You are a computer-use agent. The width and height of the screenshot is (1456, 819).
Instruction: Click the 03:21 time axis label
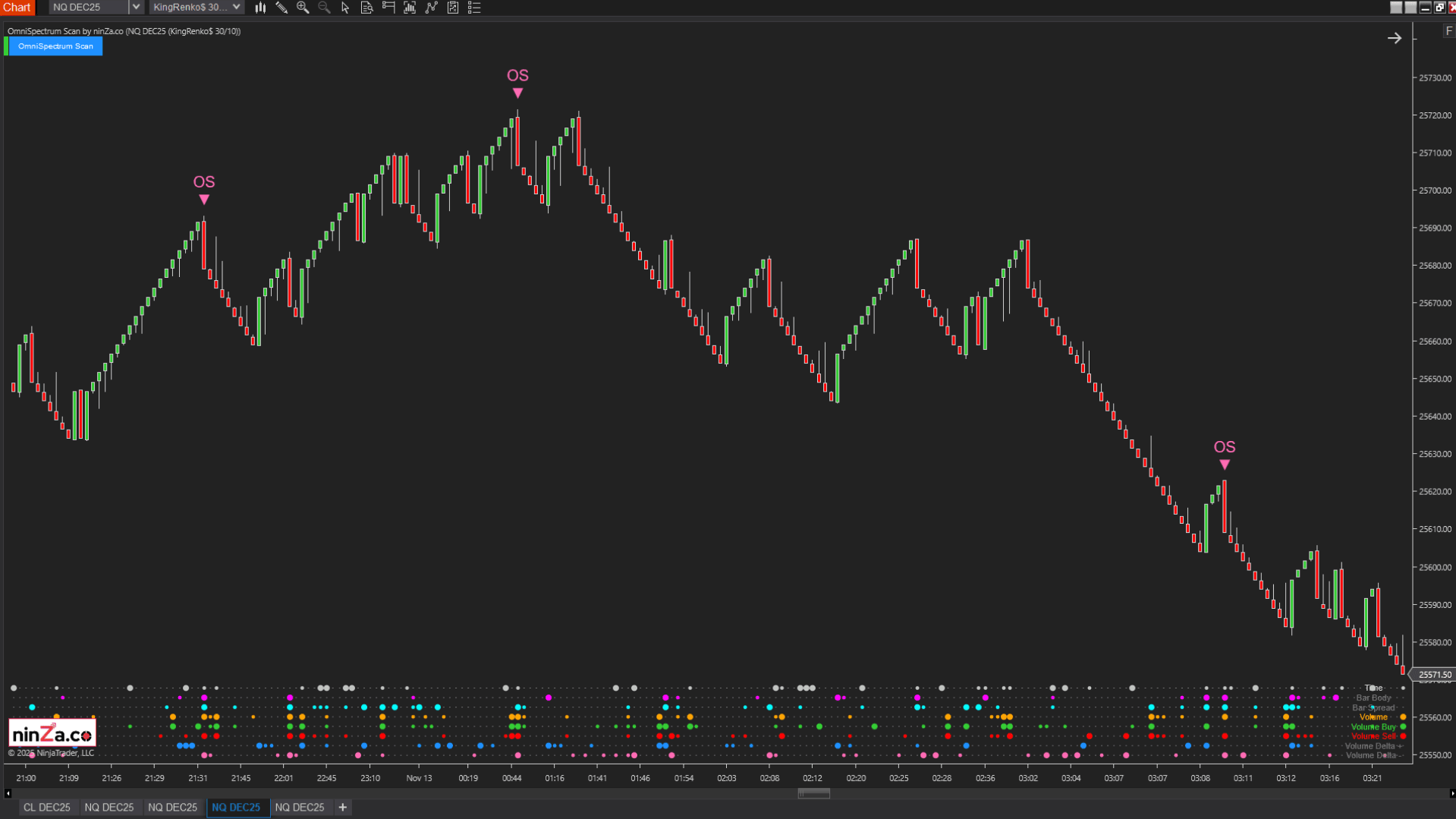[1372, 778]
